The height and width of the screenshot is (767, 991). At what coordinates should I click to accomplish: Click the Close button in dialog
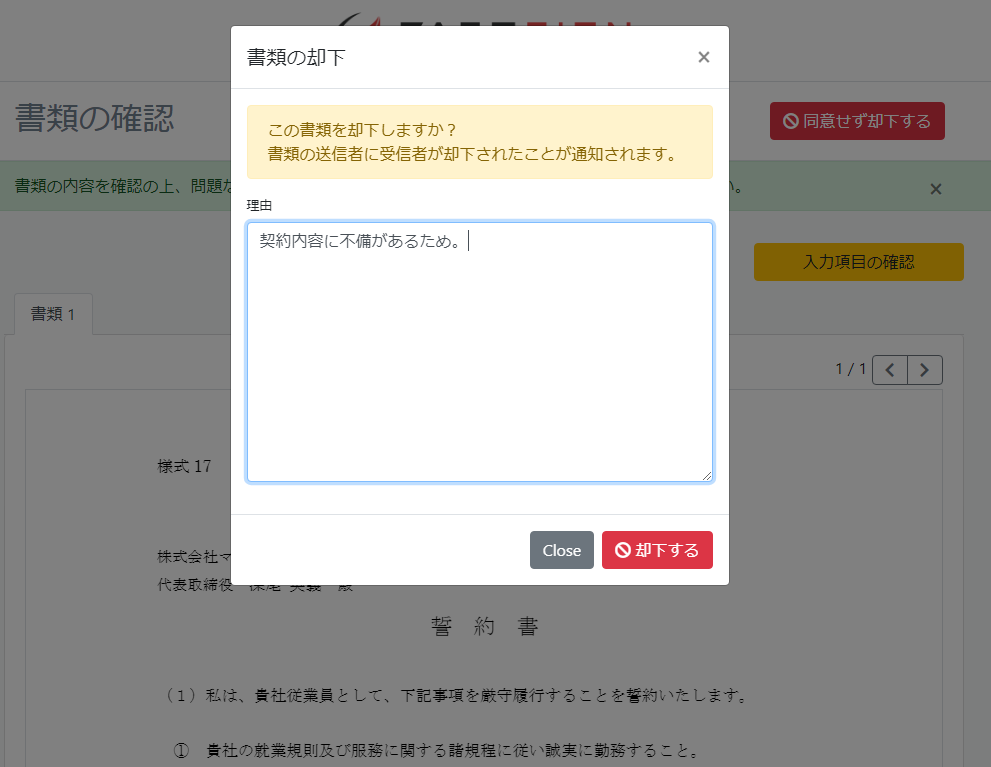(x=561, y=550)
